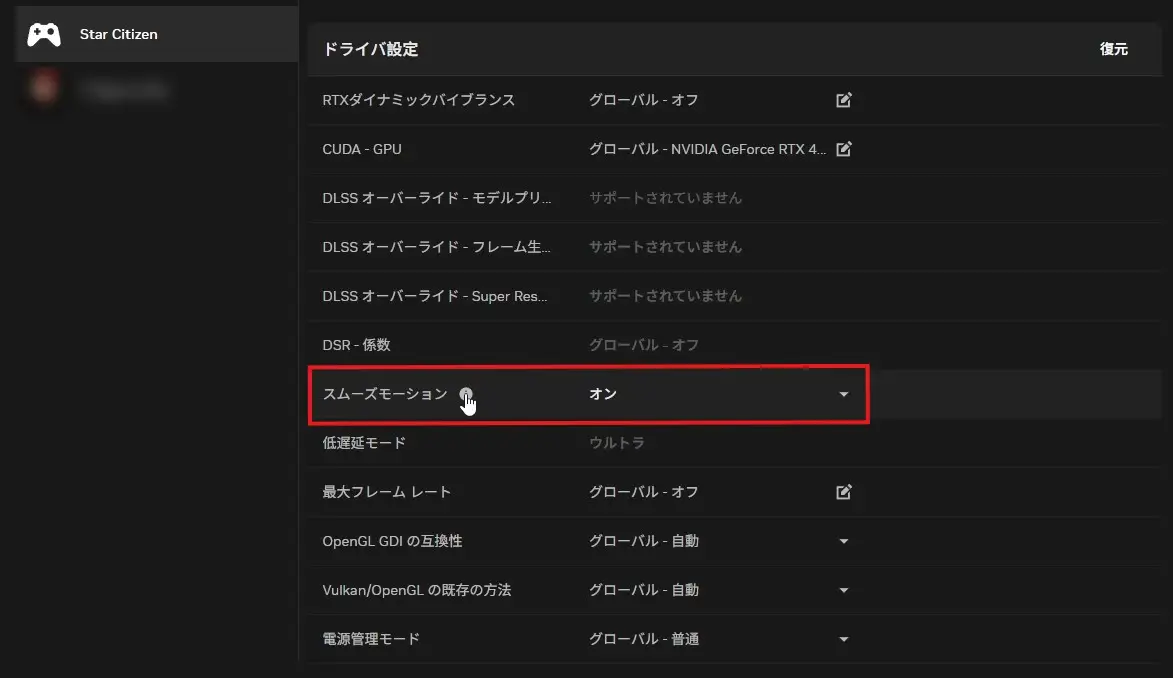Edit the CUDA - GPU setting icon
This screenshot has height=678, width=1173.
coord(844,149)
